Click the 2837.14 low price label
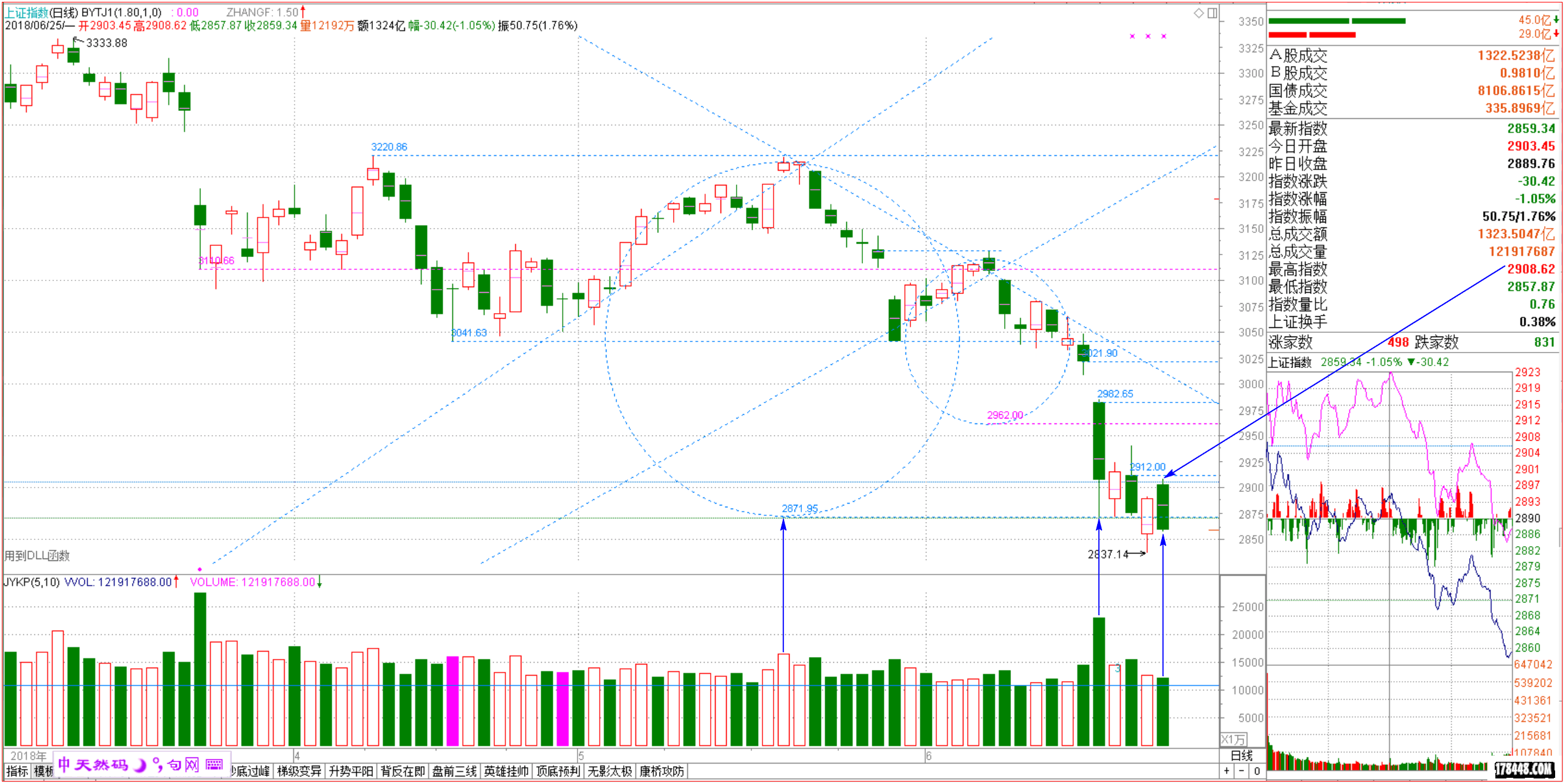This screenshot has height=784, width=1565. point(1108,554)
